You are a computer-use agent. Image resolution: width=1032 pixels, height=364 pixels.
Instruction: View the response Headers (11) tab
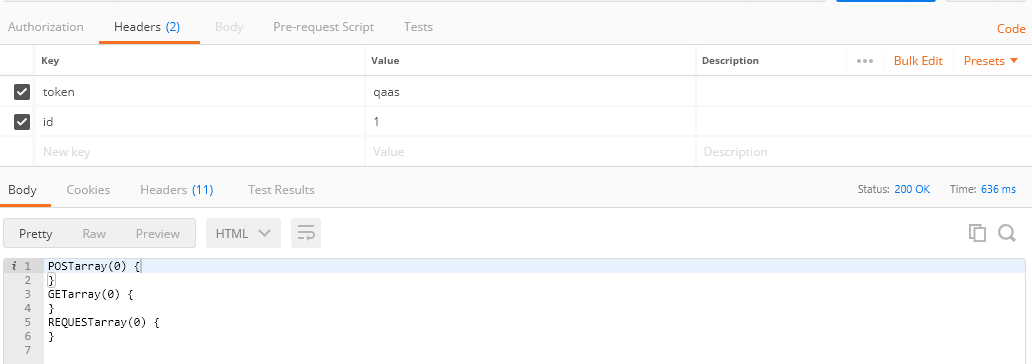(x=176, y=190)
